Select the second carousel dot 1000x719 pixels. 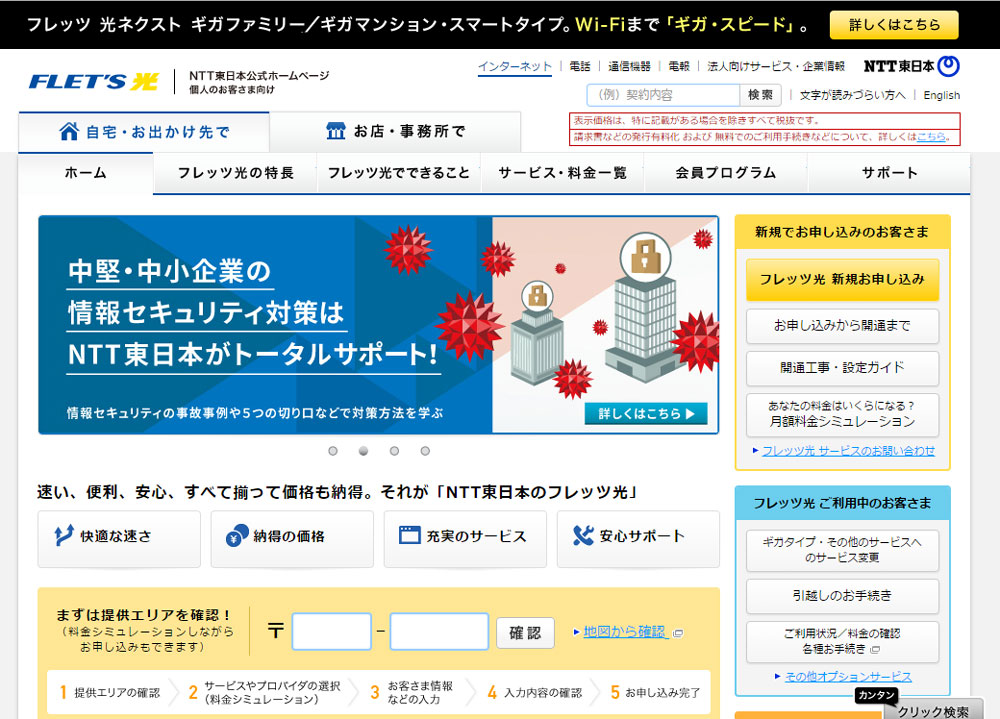(364, 451)
